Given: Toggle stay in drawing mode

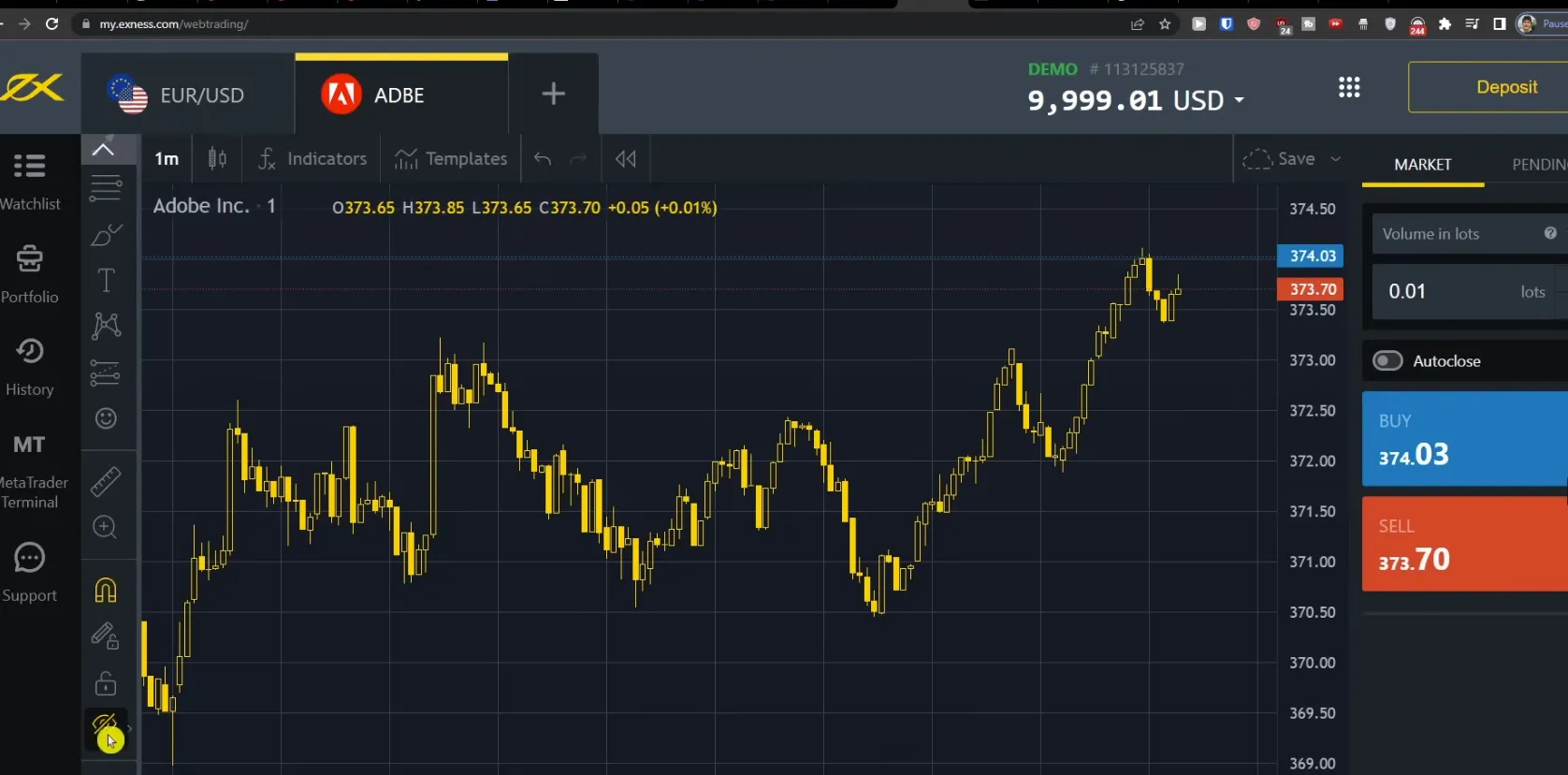Looking at the screenshot, I should coord(106,636).
